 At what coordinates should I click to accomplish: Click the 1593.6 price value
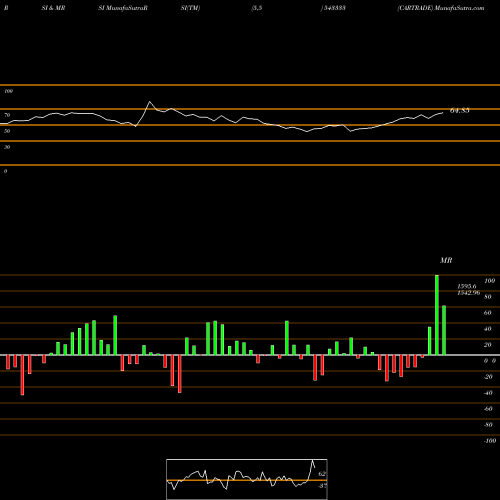(467, 286)
